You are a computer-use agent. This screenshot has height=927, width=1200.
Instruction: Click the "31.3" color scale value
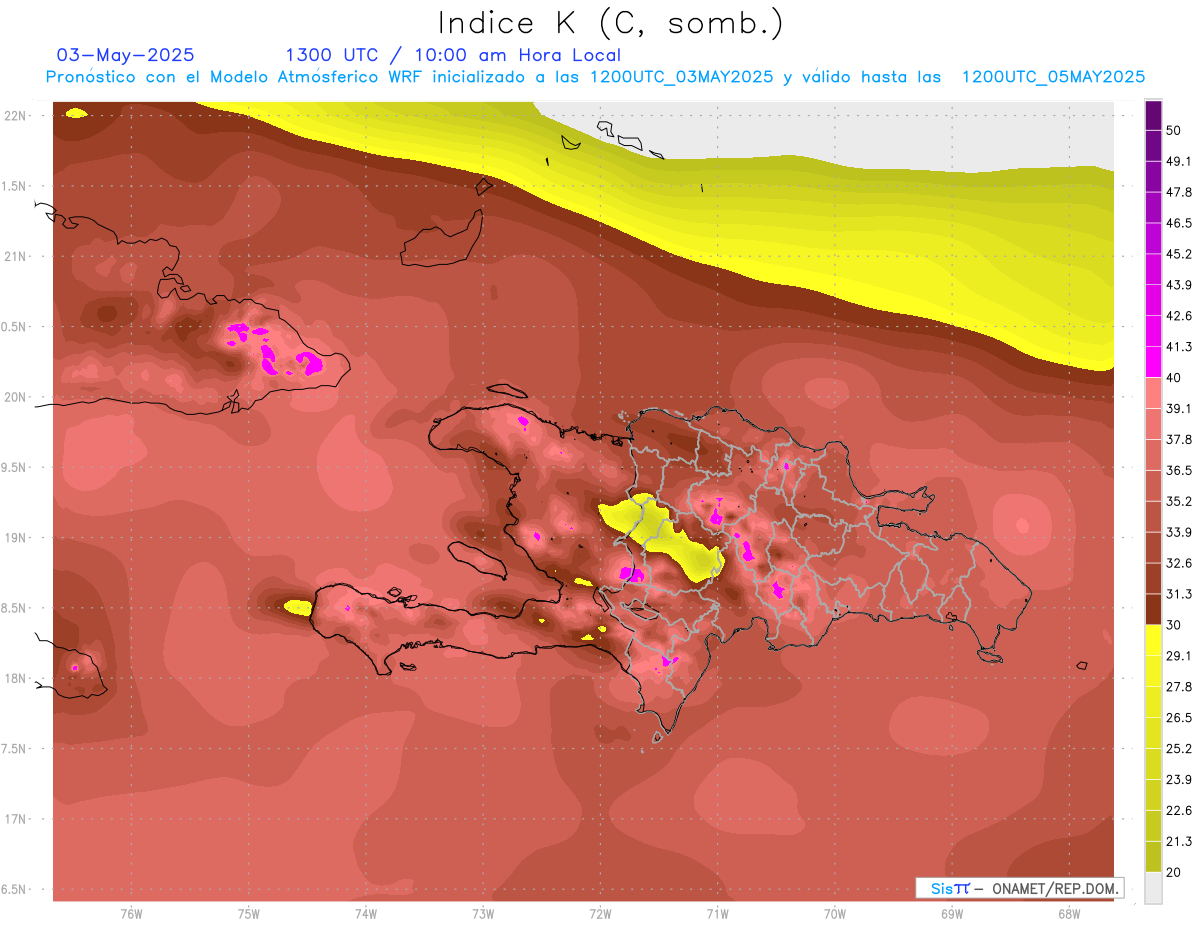1180,594
